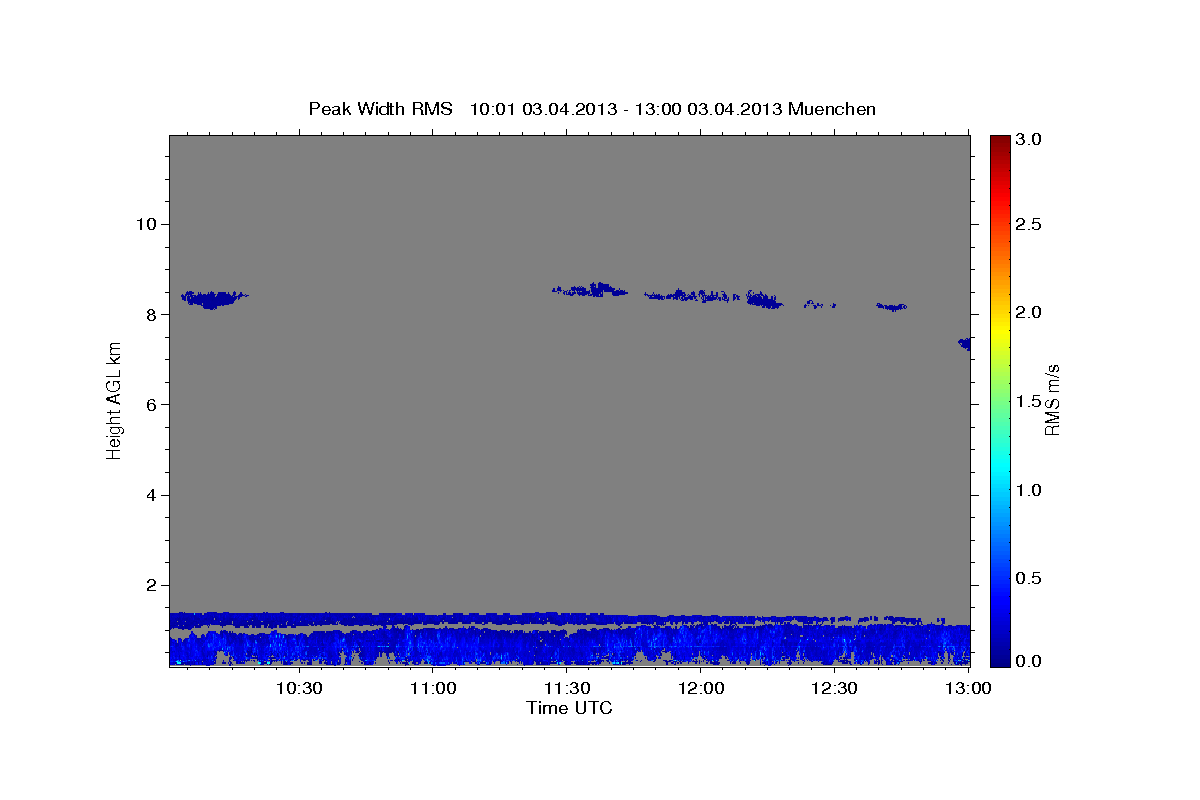Click the colorbar value 0.5
Viewport: 1200px width, 800px height.
pyautogui.click(x=1030, y=578)
